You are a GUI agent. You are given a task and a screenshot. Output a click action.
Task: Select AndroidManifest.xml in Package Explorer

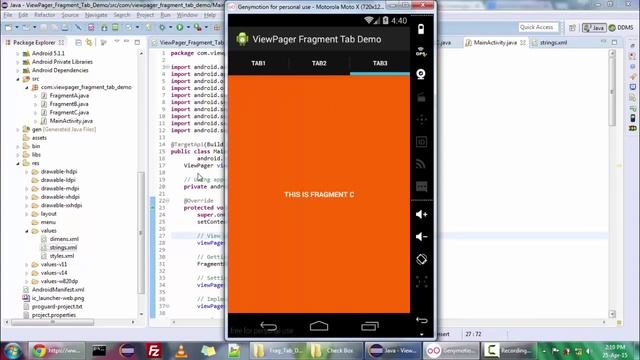tap(58, 290)
